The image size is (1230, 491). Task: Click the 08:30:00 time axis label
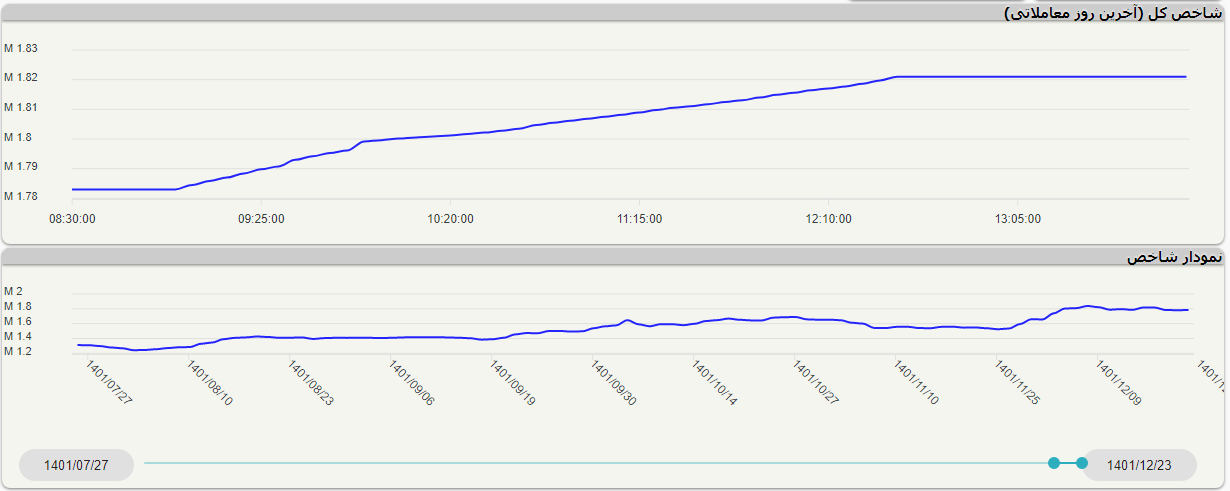pyautogui.click(x=72, y=219)
